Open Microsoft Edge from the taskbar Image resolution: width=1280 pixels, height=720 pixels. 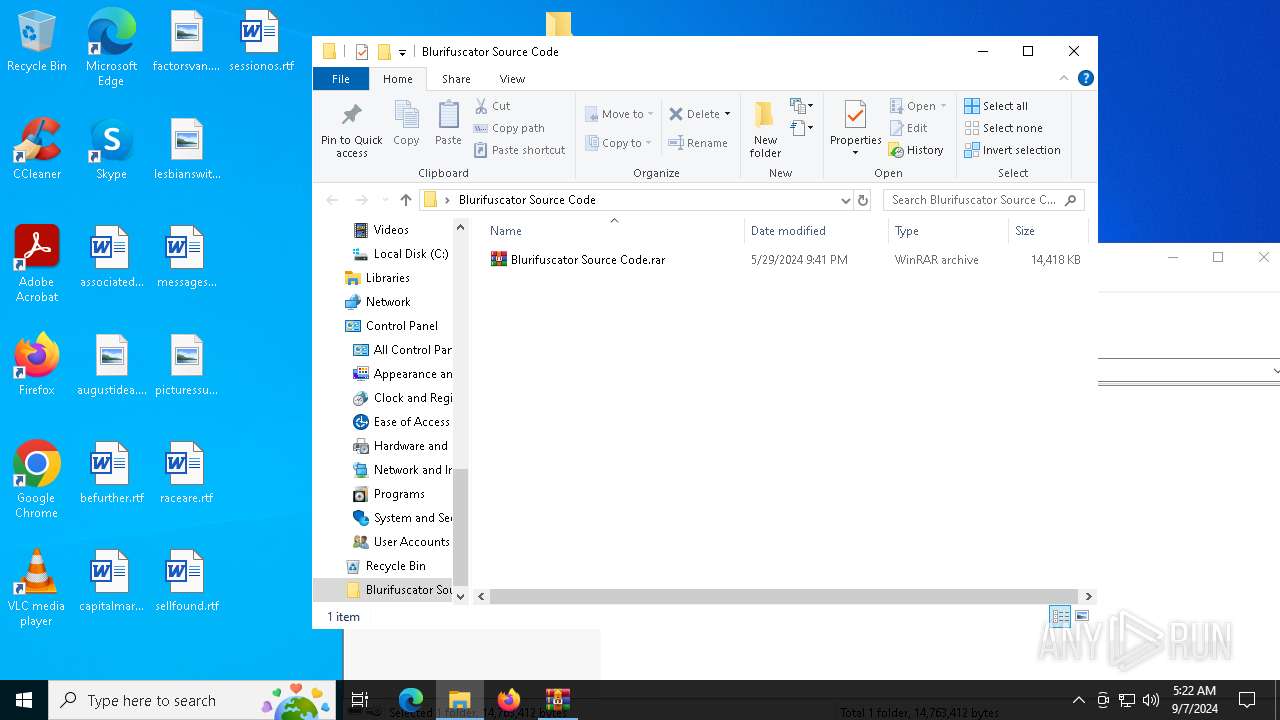point(411,700)
